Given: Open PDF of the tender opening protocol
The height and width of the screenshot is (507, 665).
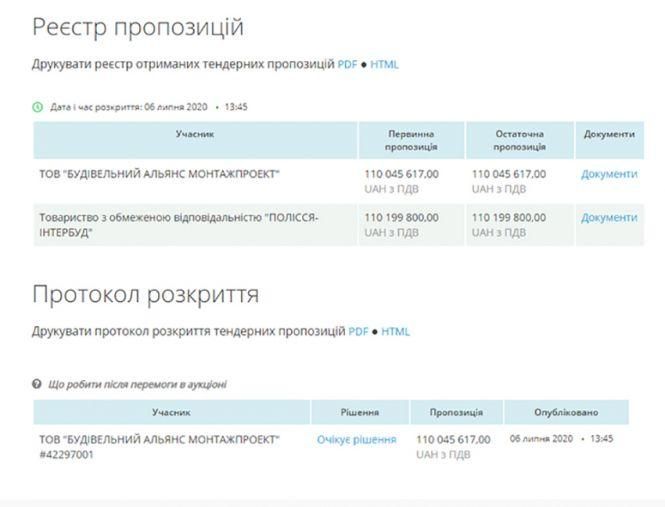Looking at the screenshot, I should click(x=358, y=331).
